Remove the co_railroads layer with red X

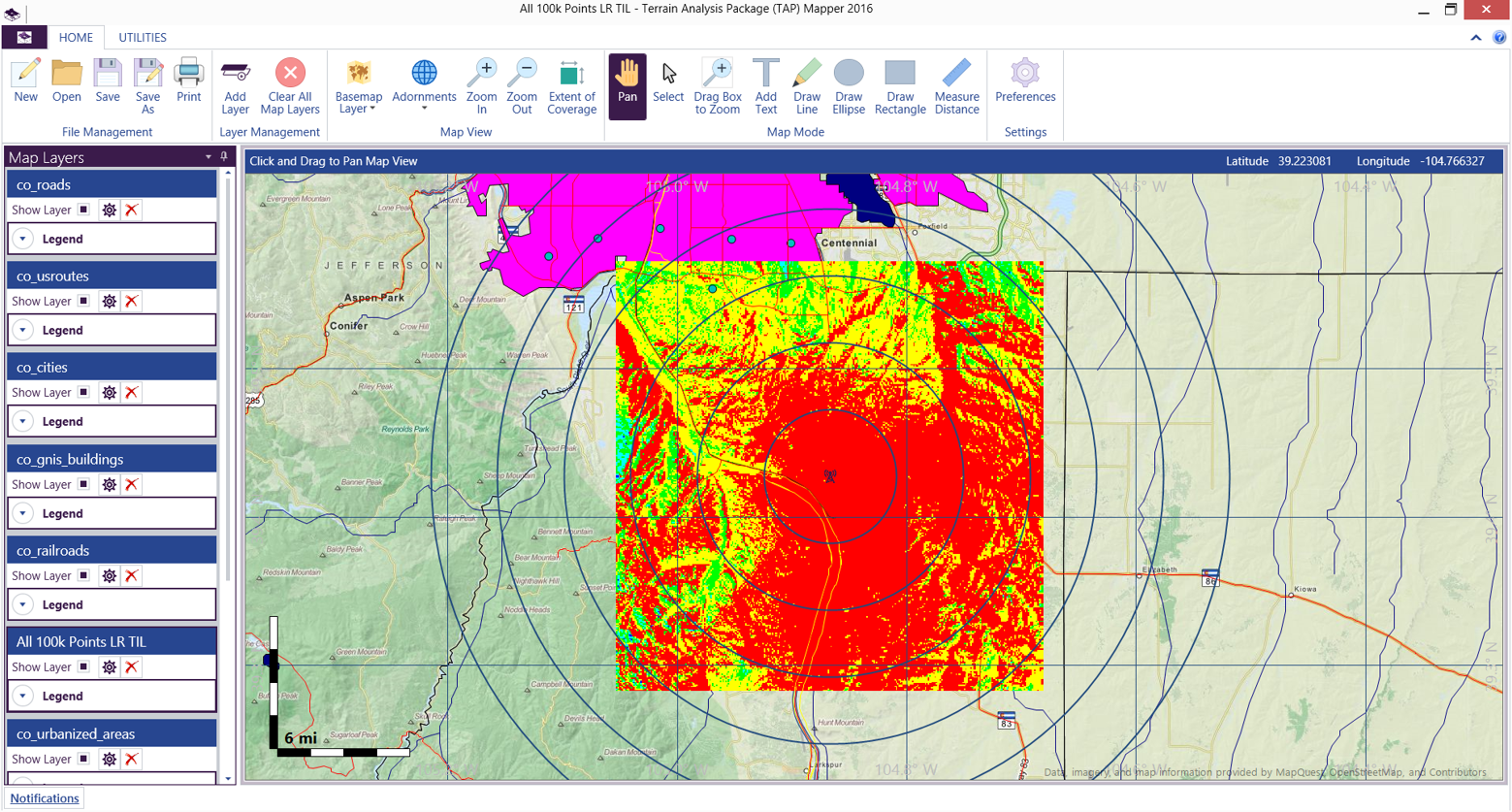point(132,576)
